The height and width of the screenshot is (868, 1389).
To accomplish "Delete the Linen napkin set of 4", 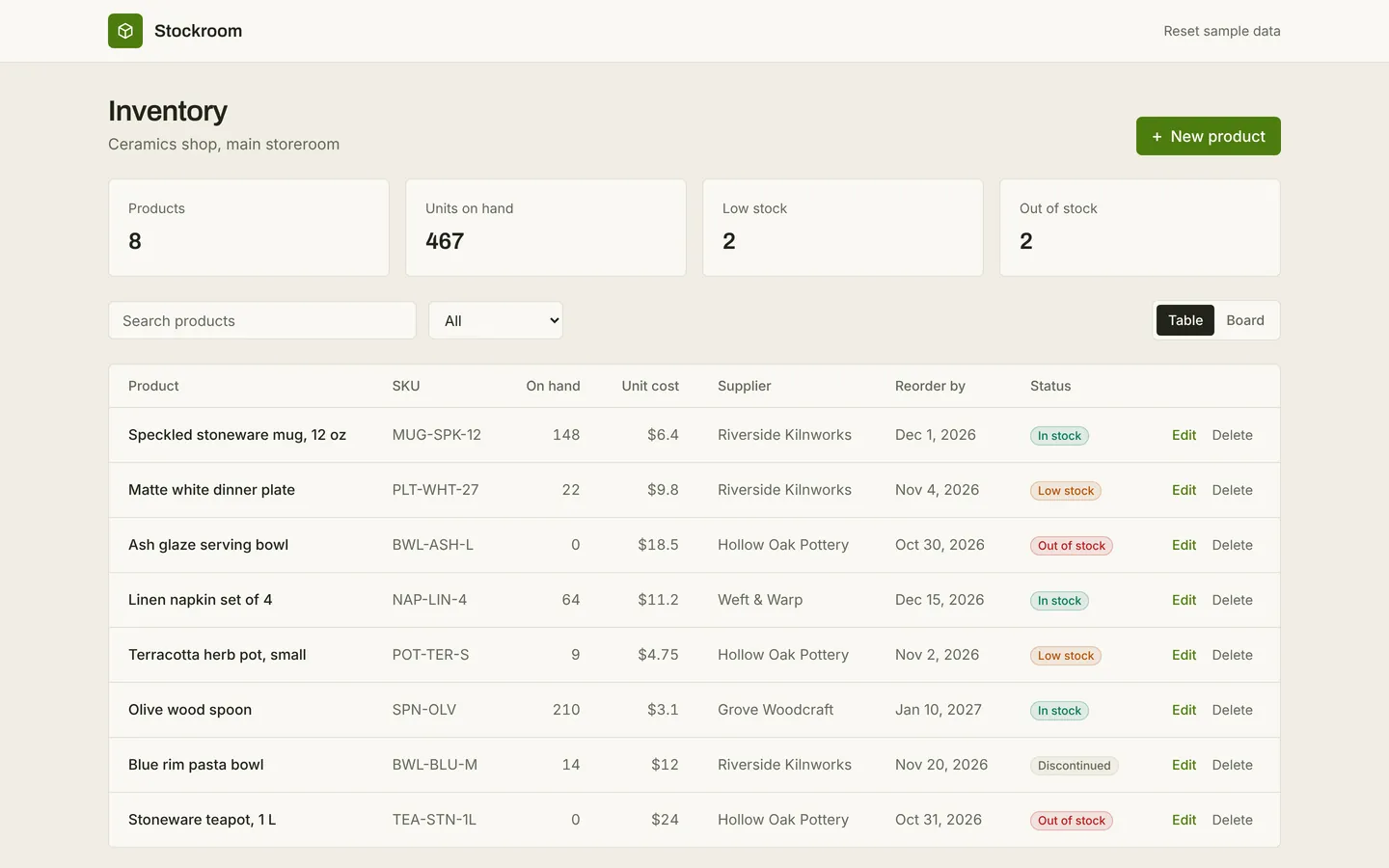I will (x=1232, y=600).
